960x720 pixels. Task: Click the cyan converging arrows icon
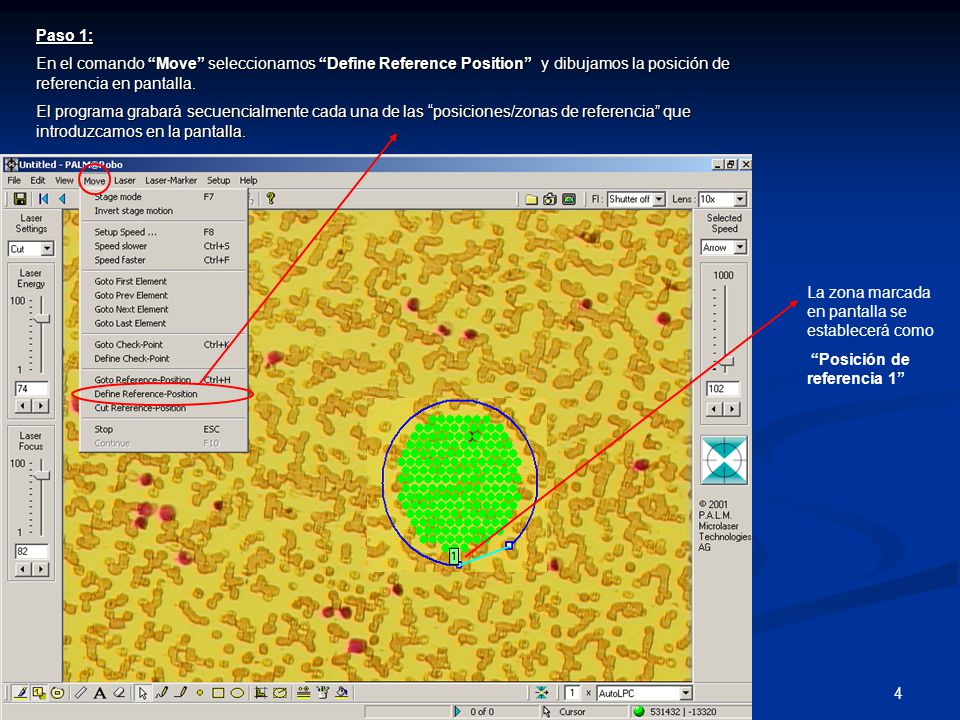tap(542, 692)
